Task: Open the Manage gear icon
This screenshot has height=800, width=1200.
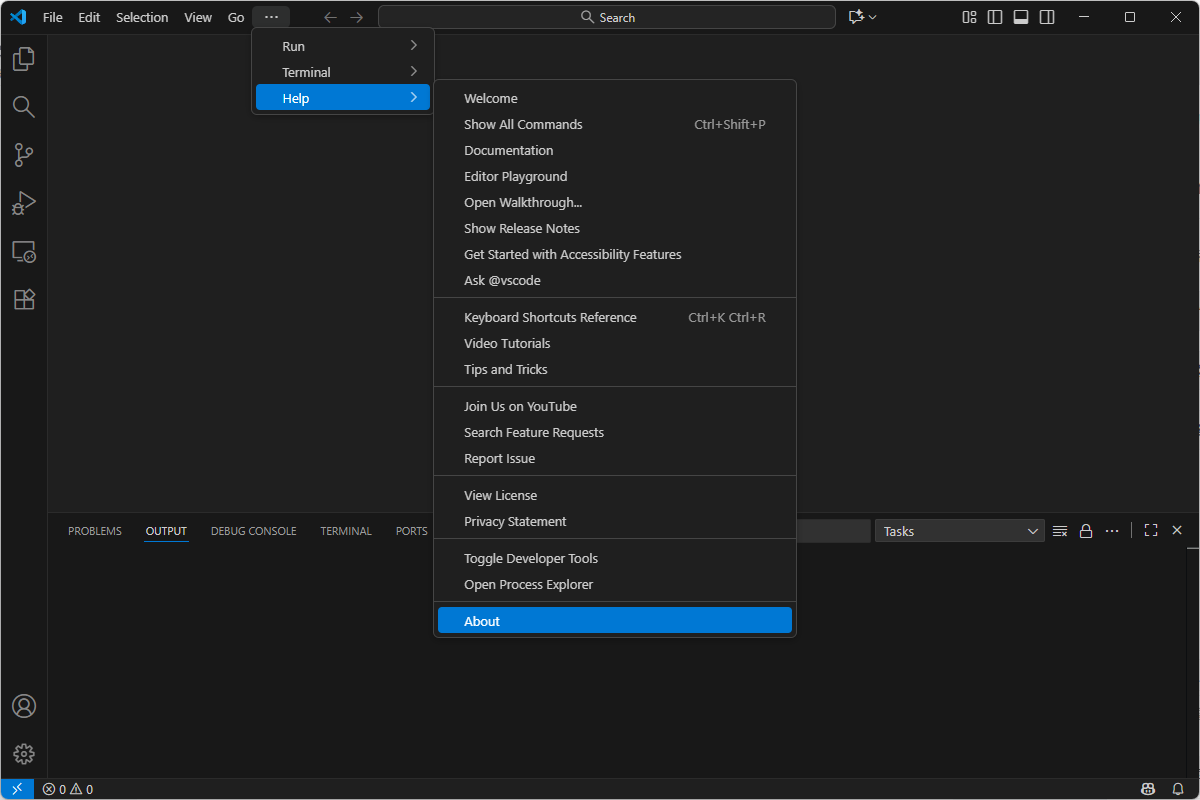Action: (24, 754)
